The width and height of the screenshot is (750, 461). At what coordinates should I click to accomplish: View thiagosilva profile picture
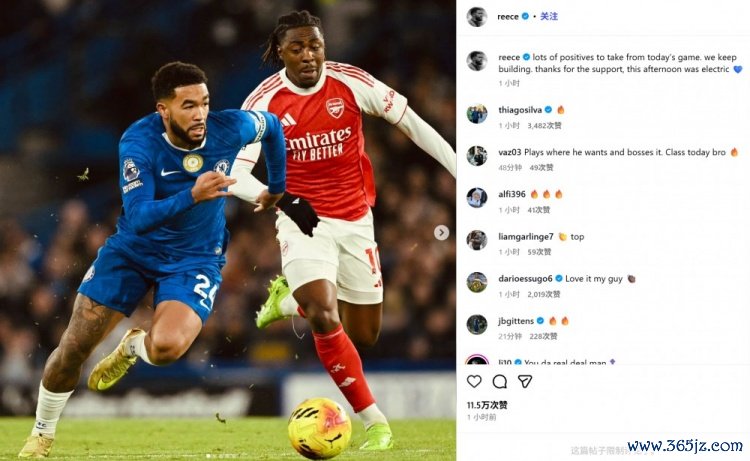point(477,114)
